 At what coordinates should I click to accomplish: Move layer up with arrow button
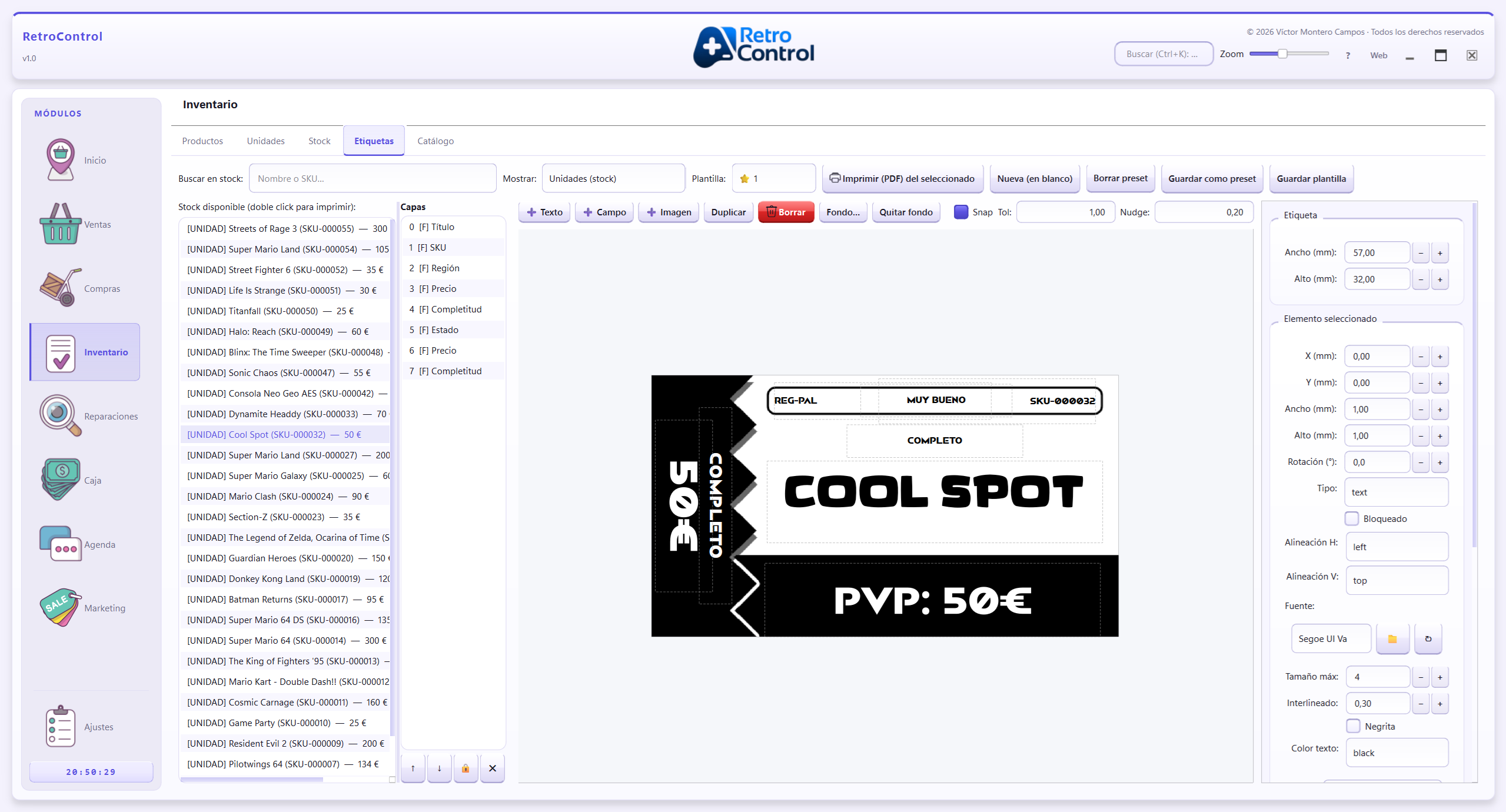click(413, 768)
